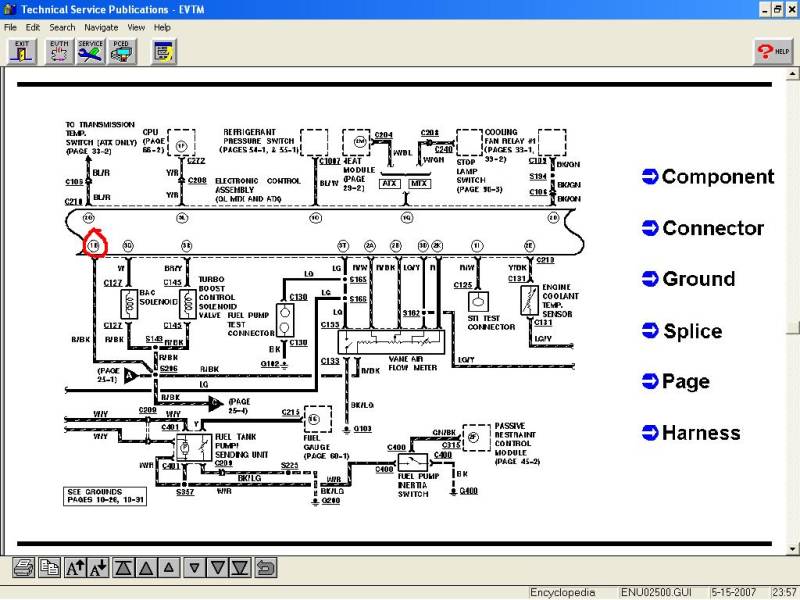Click the Exit toolbar icon
This screenshot has height=600, width=800.
tap(22, 52)
